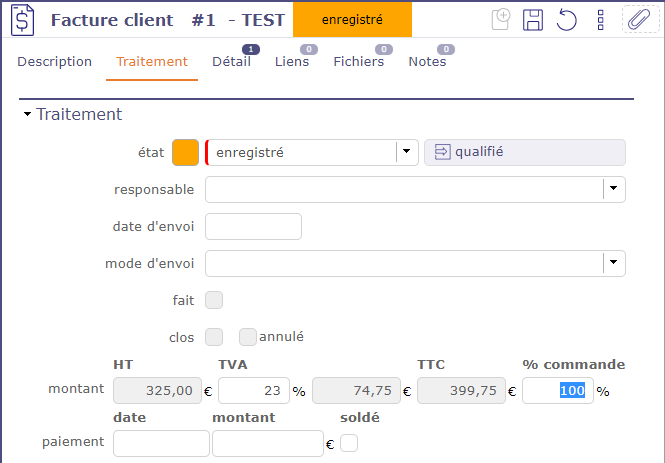Click the orange état color swatch
This screenshot has width=665, height=463.
(186, 152)
